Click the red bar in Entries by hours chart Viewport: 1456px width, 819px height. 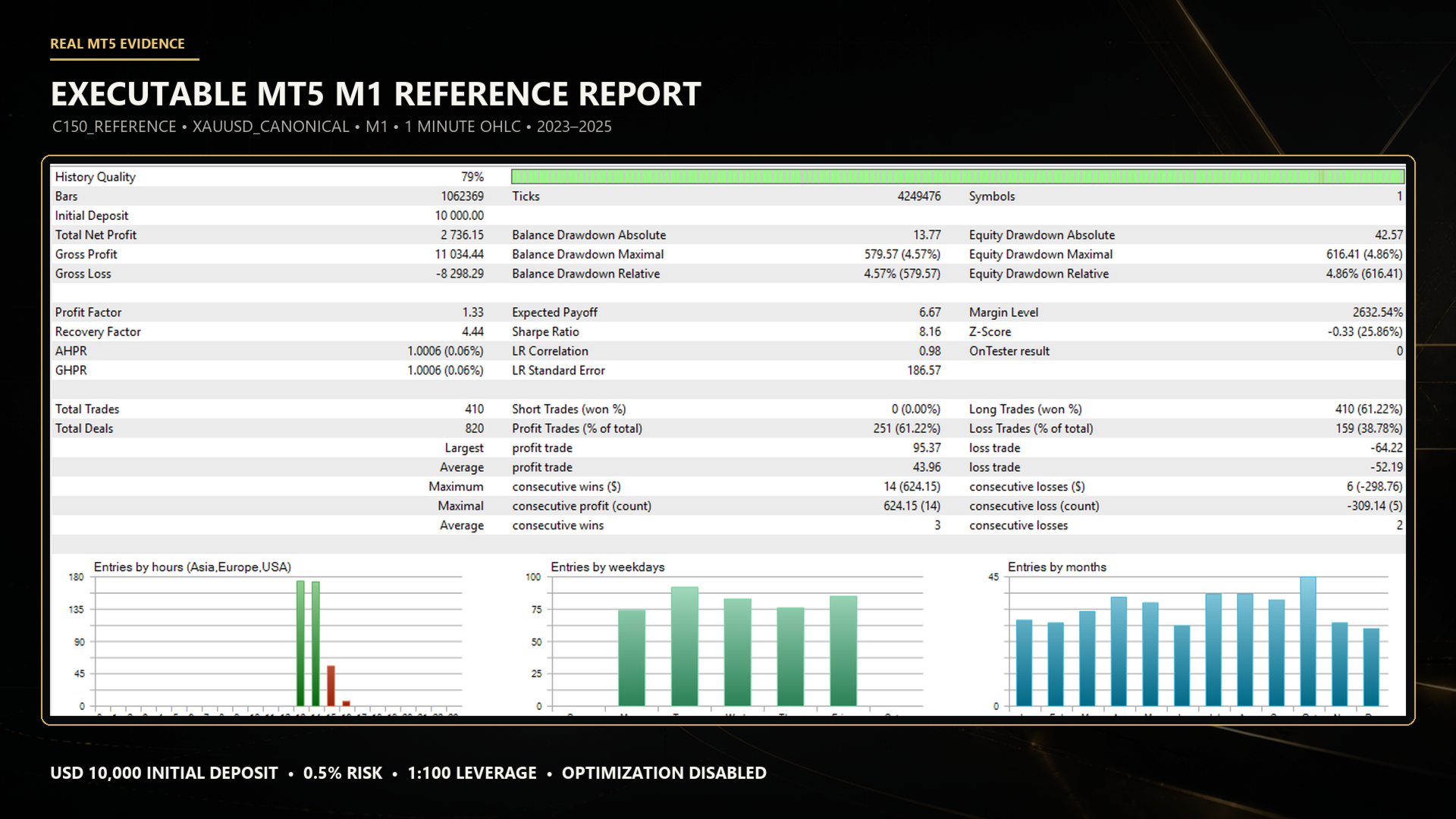[331, 686]
